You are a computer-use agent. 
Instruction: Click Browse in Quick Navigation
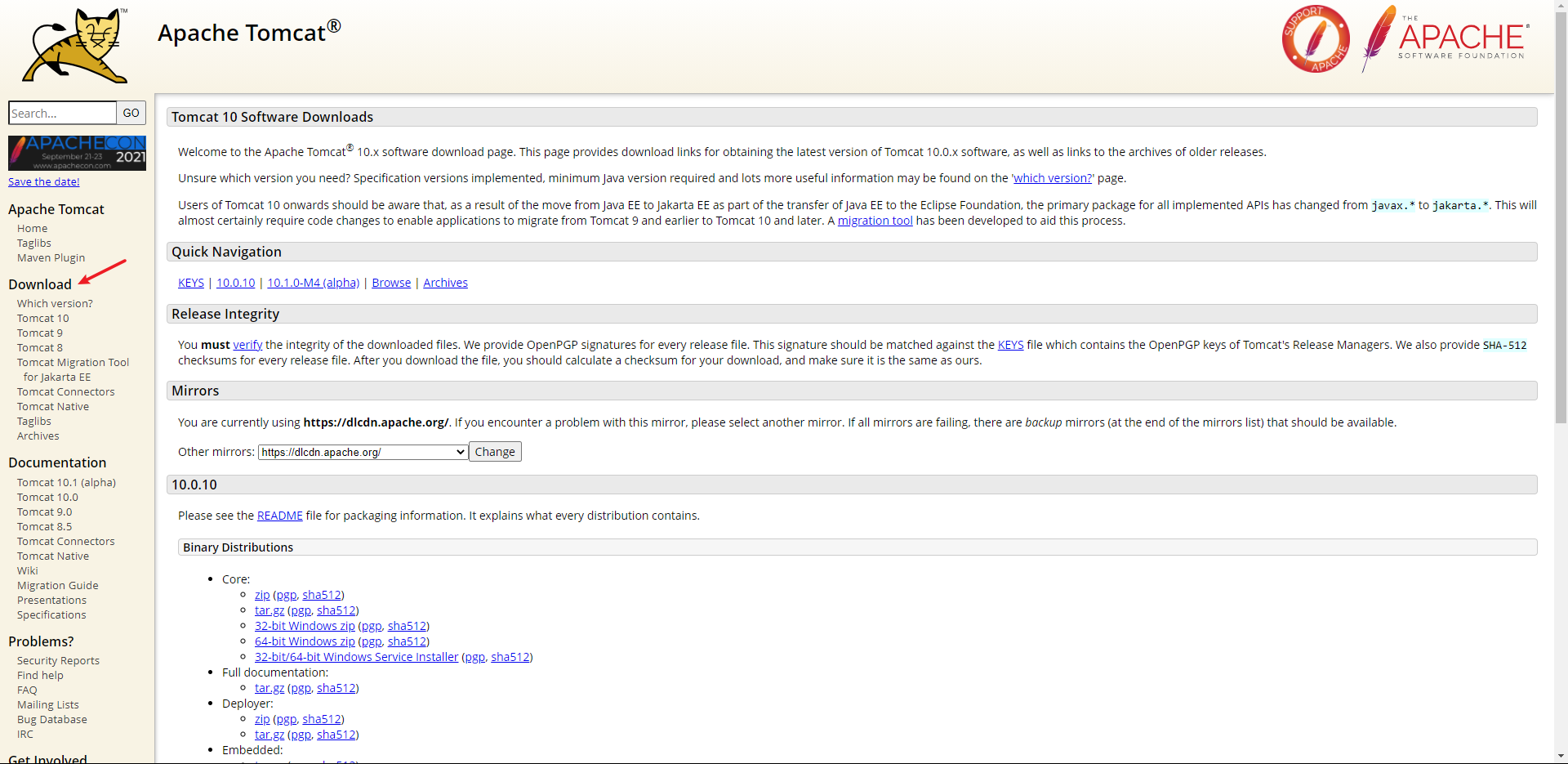point(391,283)
